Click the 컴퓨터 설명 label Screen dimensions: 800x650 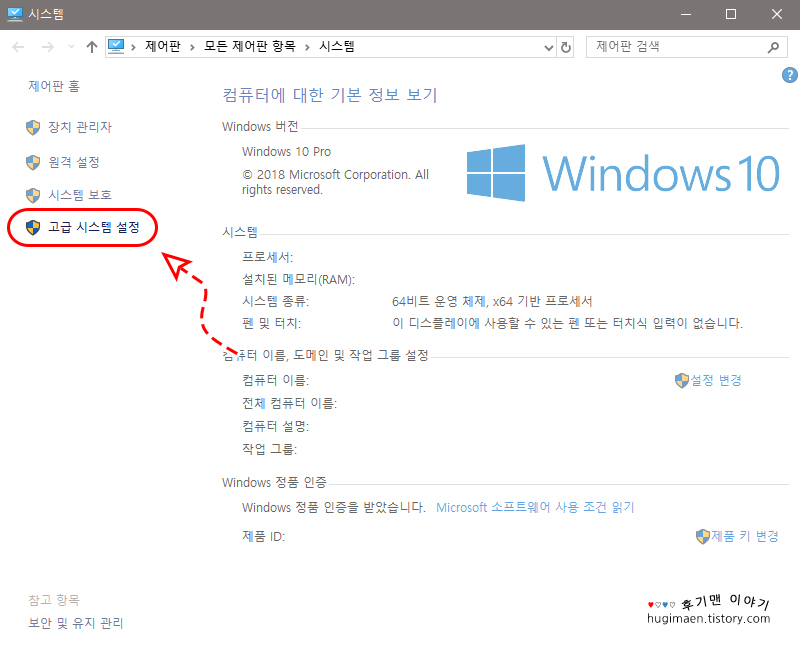coord(276,426)
